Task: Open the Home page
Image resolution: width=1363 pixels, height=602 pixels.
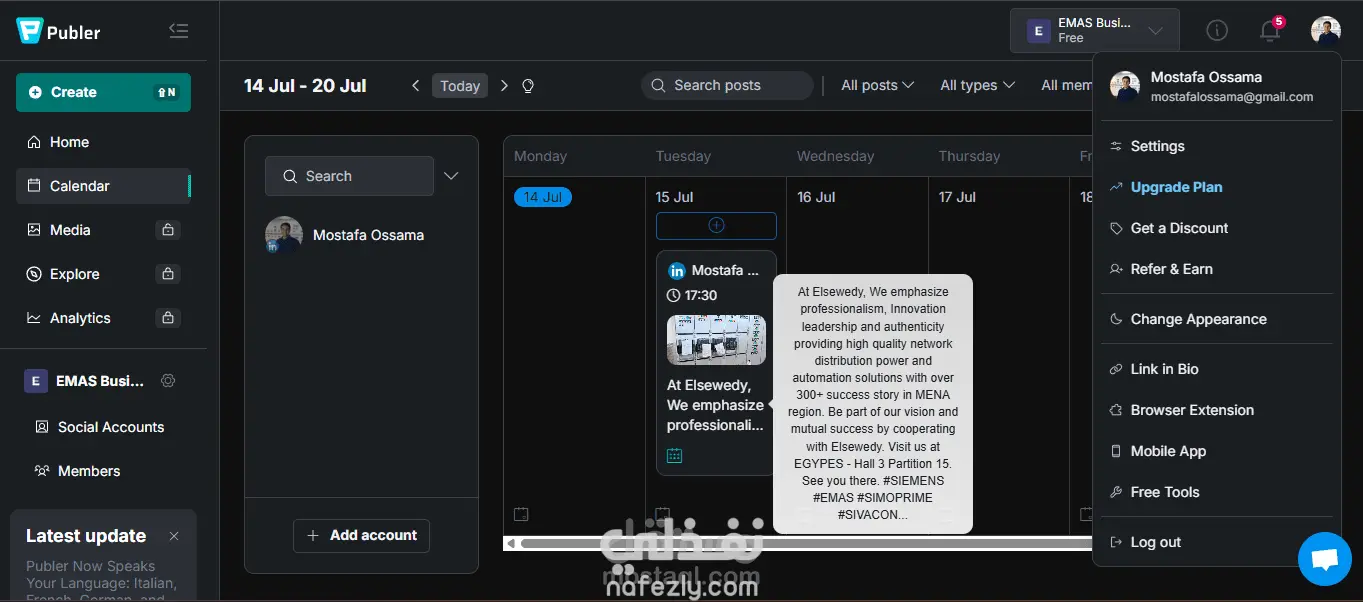Action: (69, 142)
